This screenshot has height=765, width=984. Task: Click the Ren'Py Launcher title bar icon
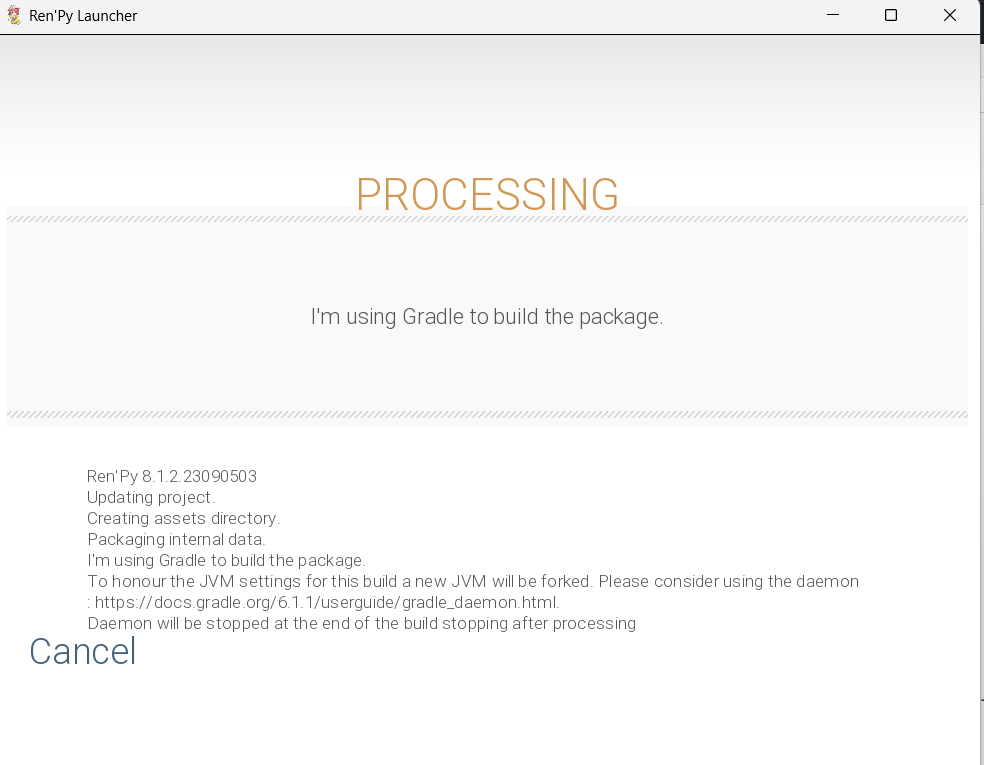coord(14,16)
